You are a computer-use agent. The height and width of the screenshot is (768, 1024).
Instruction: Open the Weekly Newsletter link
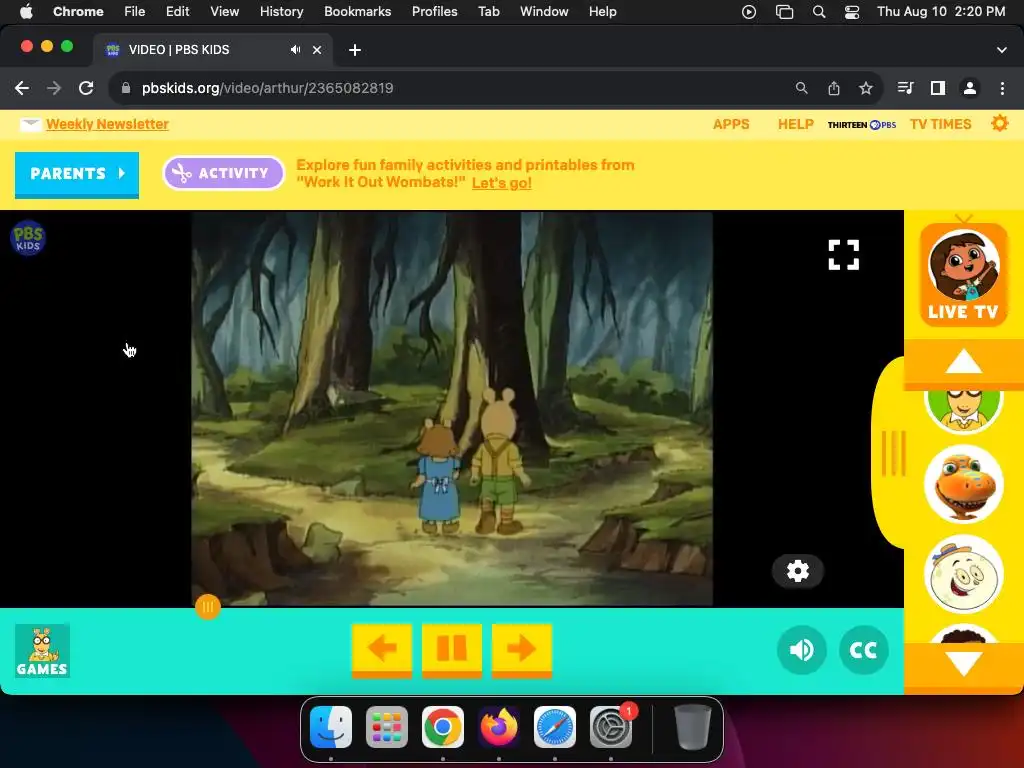[x=107, y=124]
